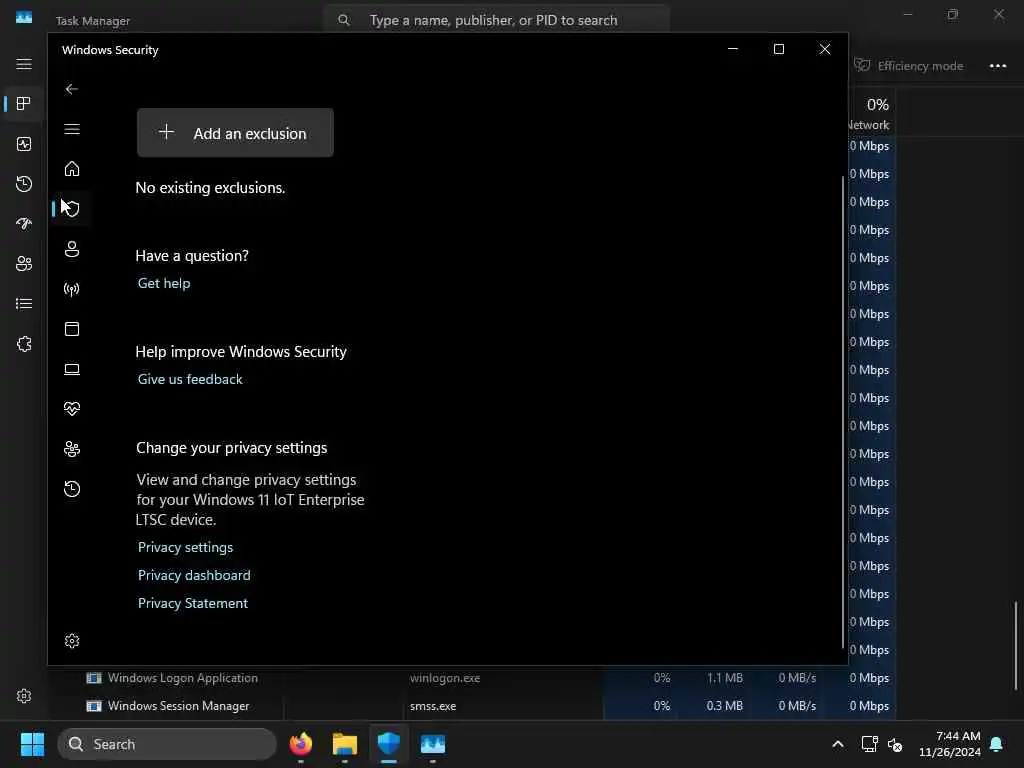Open Firewall & network protection icon
This screenshot has width=1024, height=768.
(72, 289)
